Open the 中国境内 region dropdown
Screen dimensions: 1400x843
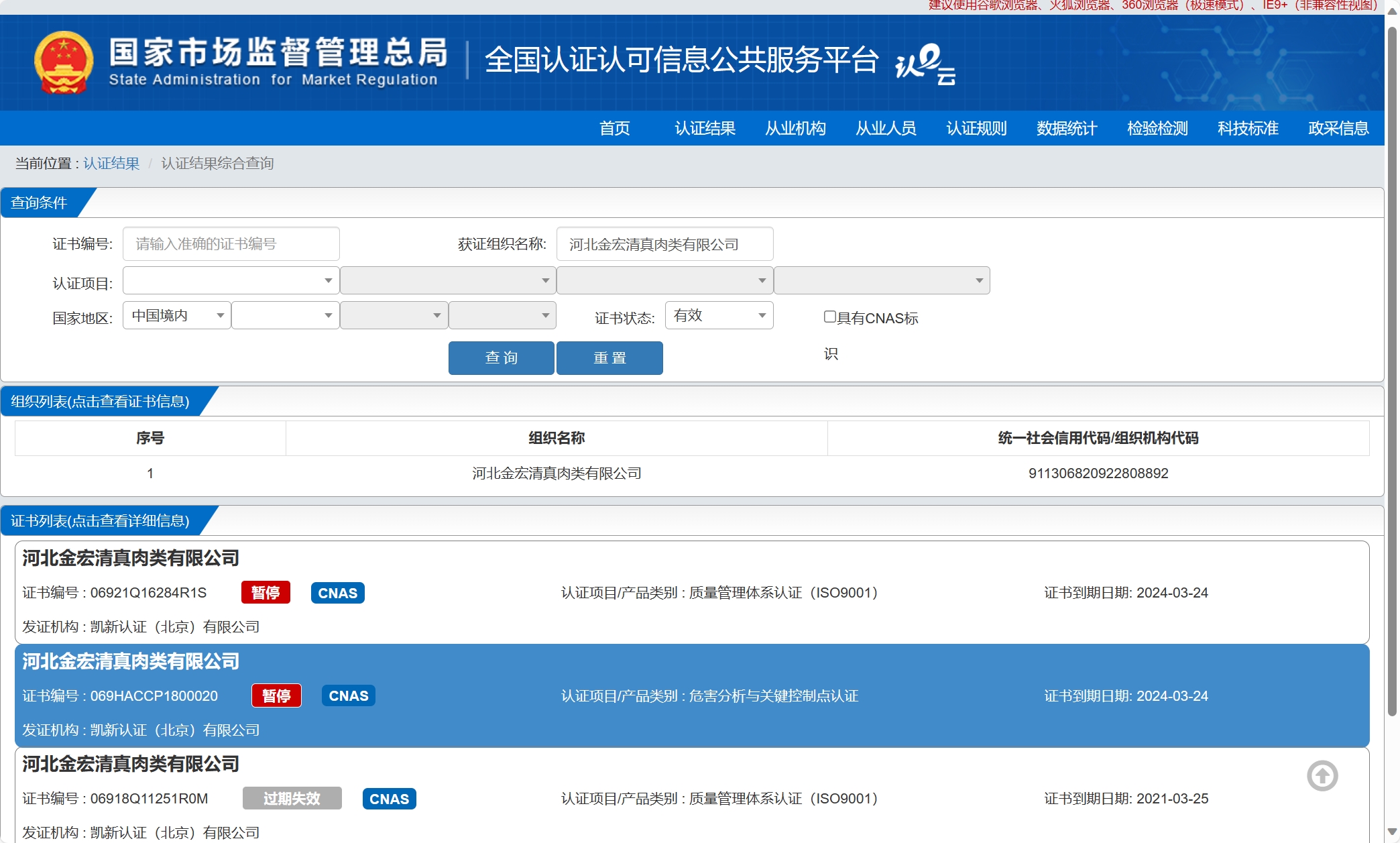coord(177,315)
